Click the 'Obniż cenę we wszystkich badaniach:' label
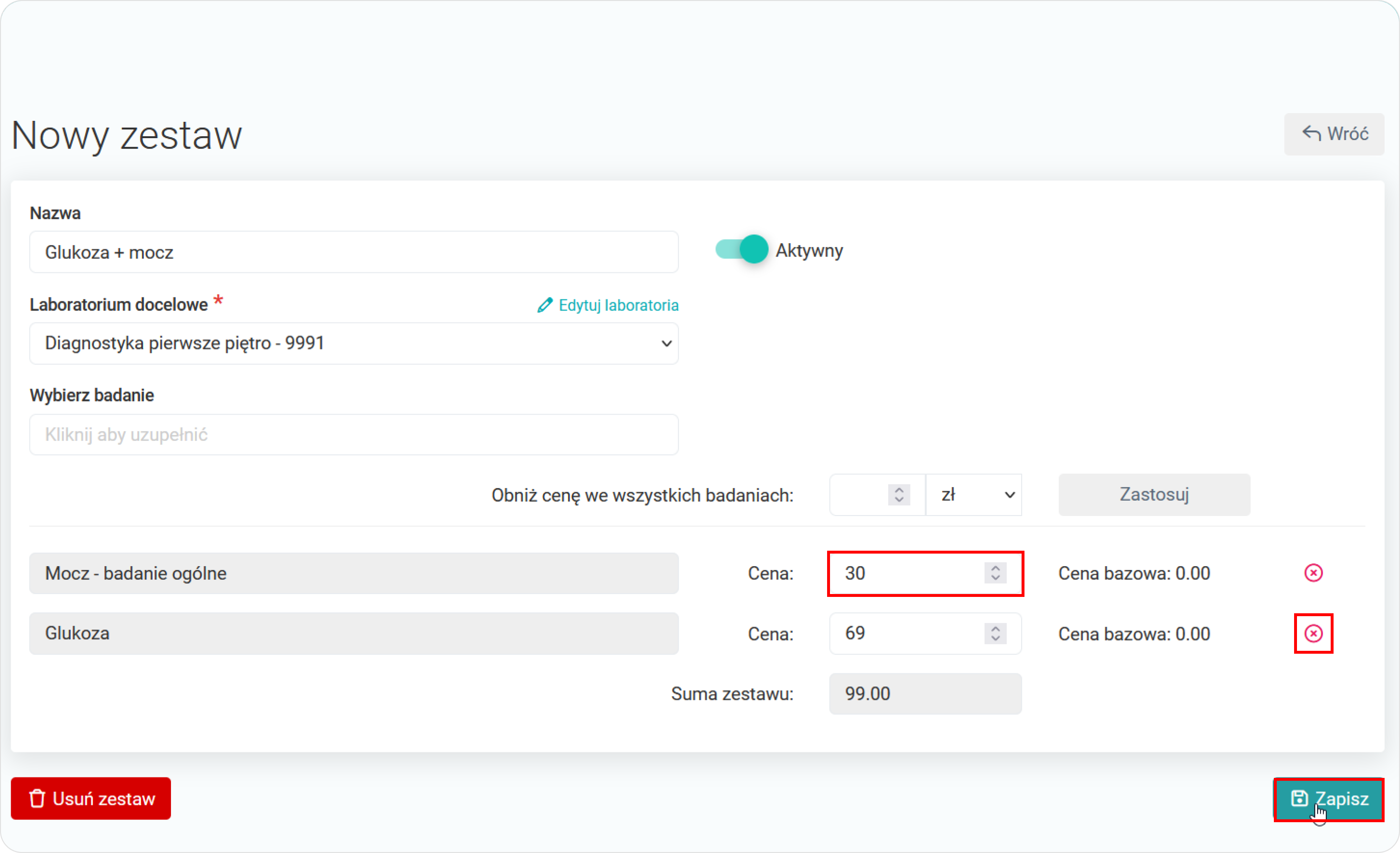 [x=642, y=495]
